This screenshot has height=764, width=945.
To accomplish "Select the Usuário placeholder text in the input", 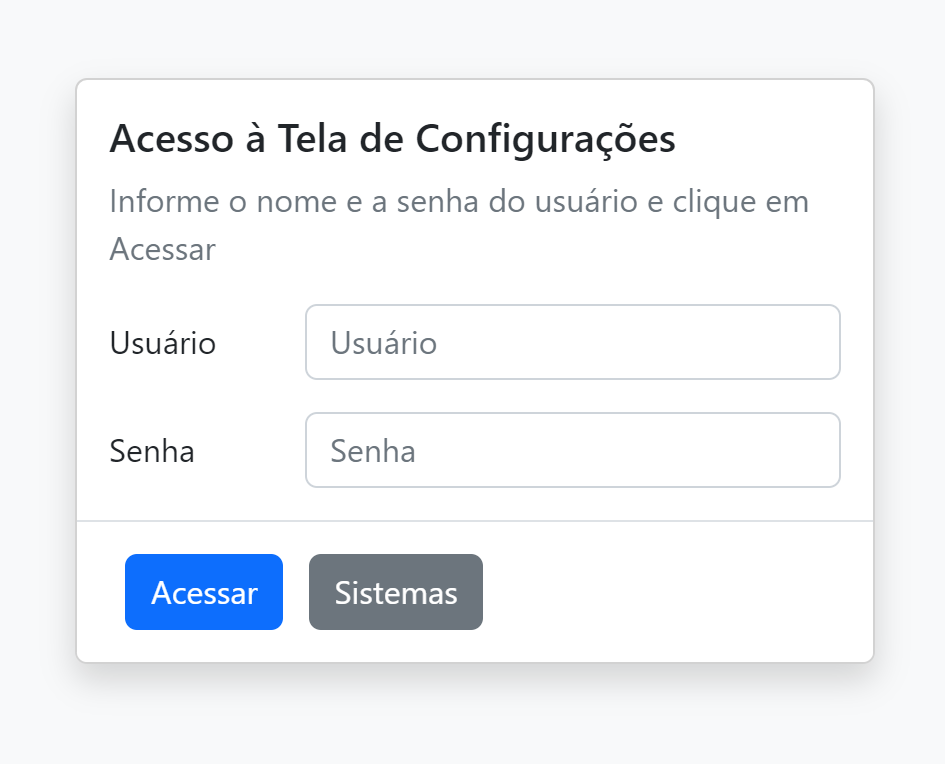I will coord(384,343).
